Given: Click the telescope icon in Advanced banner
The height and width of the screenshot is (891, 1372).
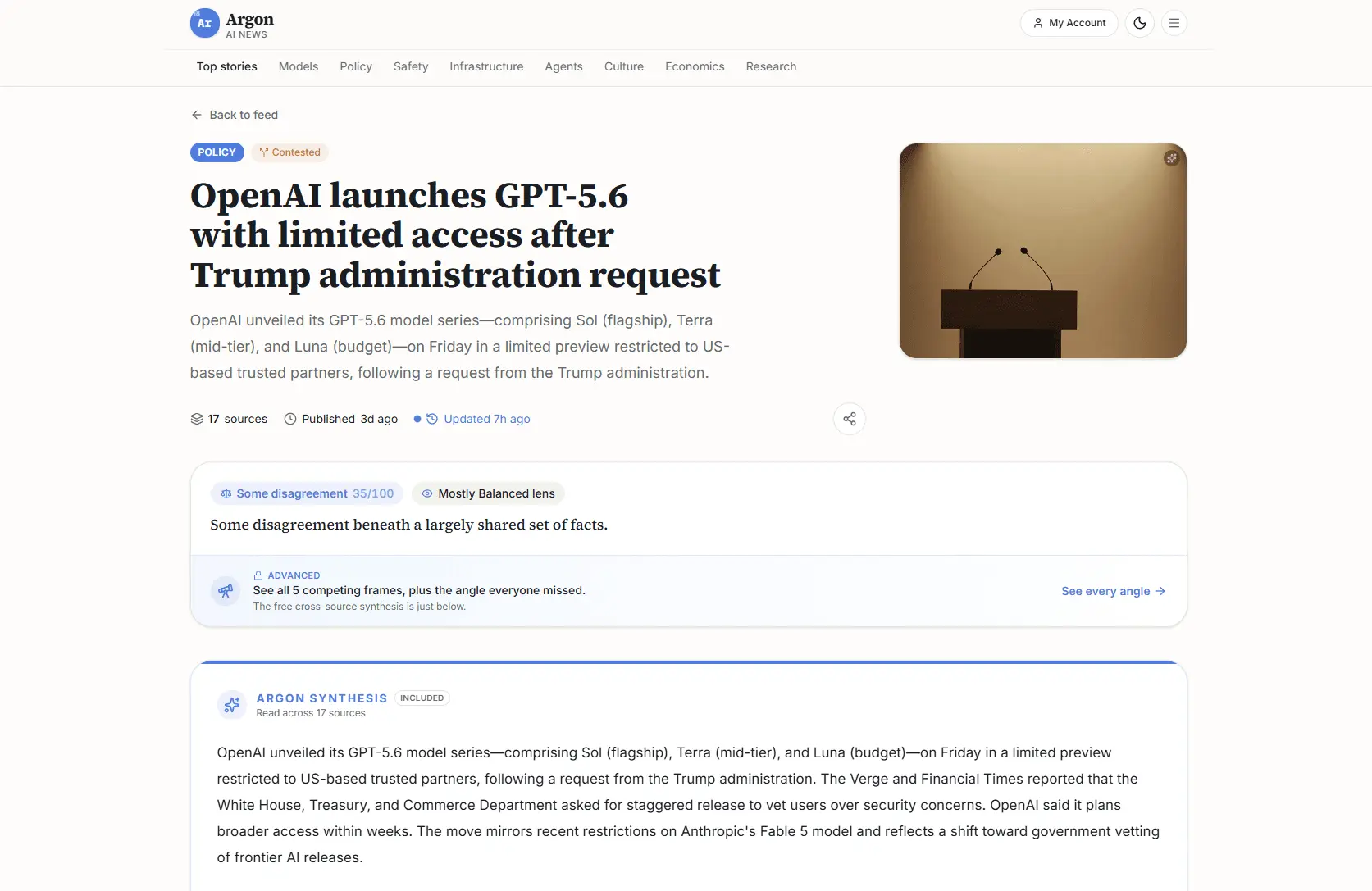Looking at the screenshot, I should [x=226, y=591].
